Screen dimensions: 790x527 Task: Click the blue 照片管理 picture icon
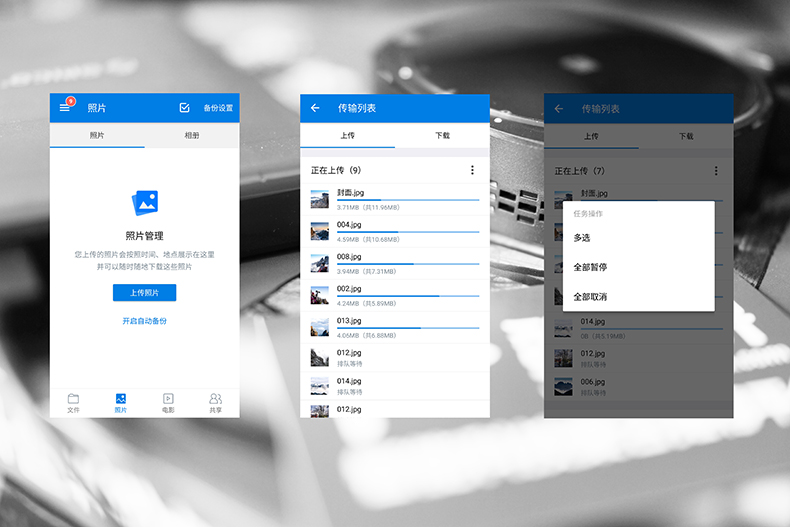pos(144,204)
